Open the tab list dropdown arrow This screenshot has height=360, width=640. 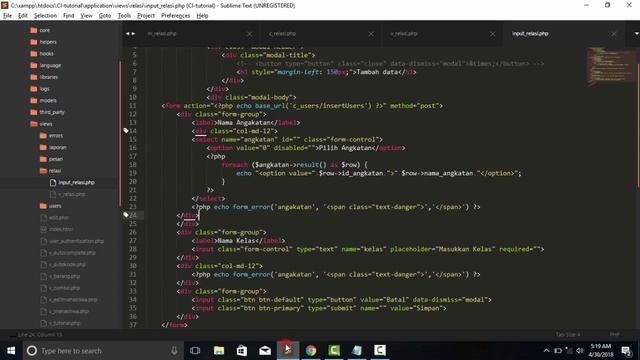coord(636,33)
